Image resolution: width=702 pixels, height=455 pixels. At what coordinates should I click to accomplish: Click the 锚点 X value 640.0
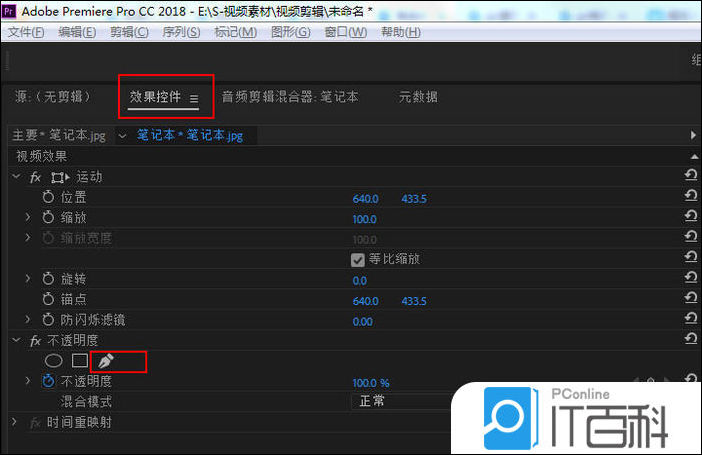(x=365, y=301)
